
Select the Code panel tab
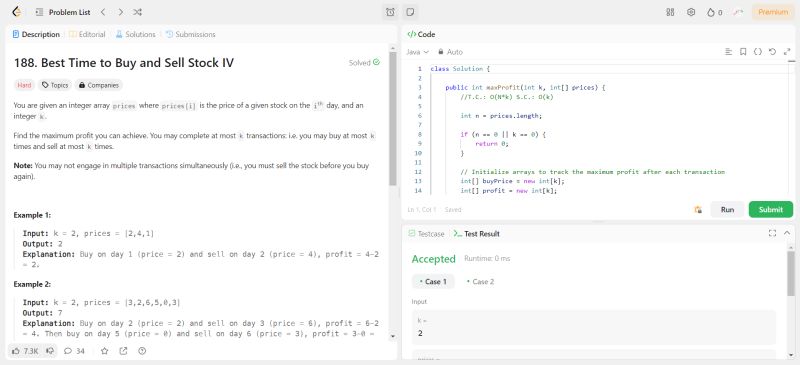tap(421, 34)
